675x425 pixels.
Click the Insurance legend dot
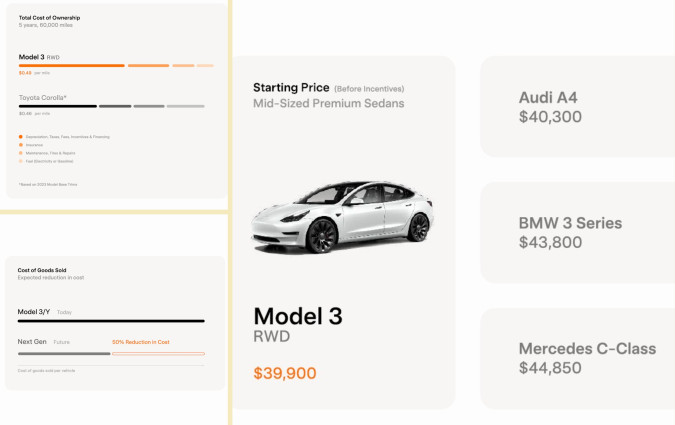click(20, 144)
